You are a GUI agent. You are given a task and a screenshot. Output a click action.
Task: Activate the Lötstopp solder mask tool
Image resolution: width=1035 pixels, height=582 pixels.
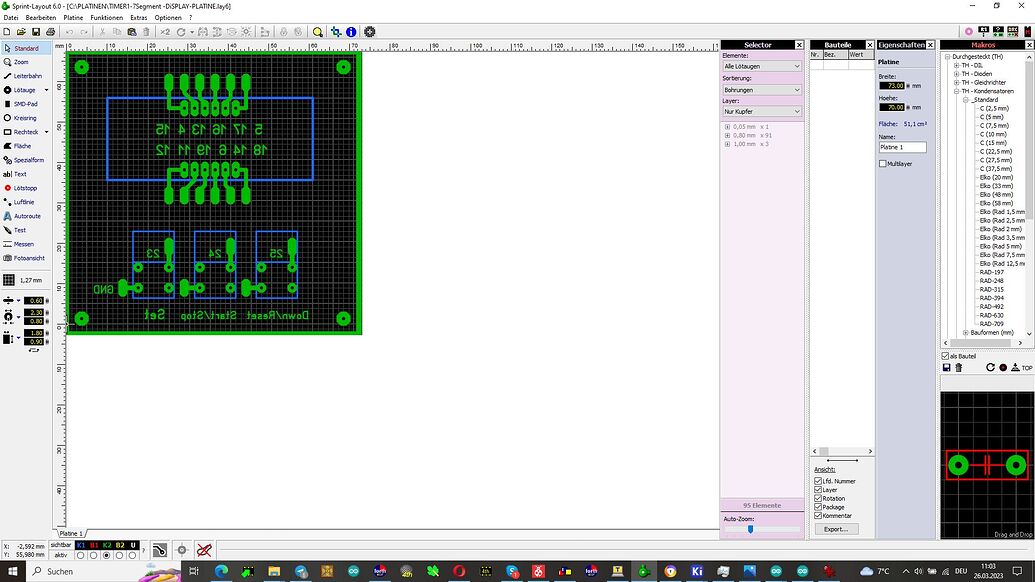25,188
